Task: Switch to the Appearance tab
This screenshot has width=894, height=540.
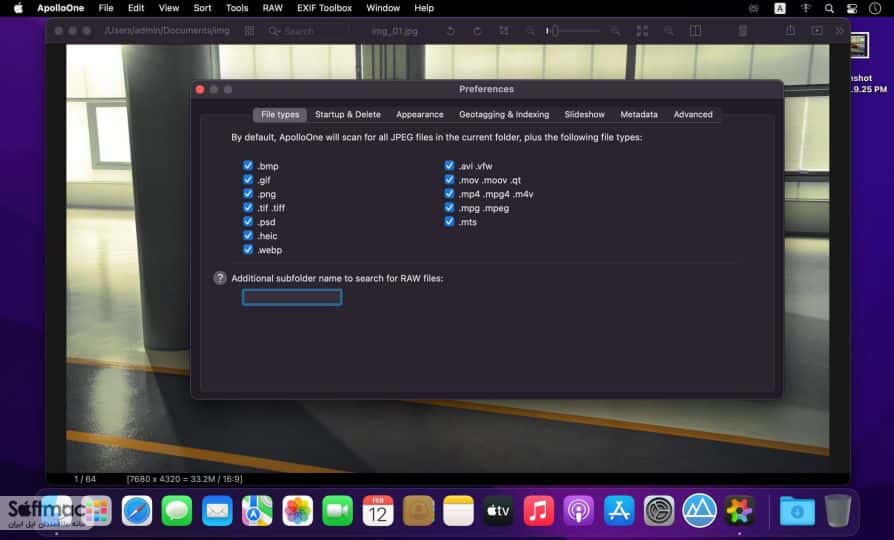Action: tap(420, 115)
